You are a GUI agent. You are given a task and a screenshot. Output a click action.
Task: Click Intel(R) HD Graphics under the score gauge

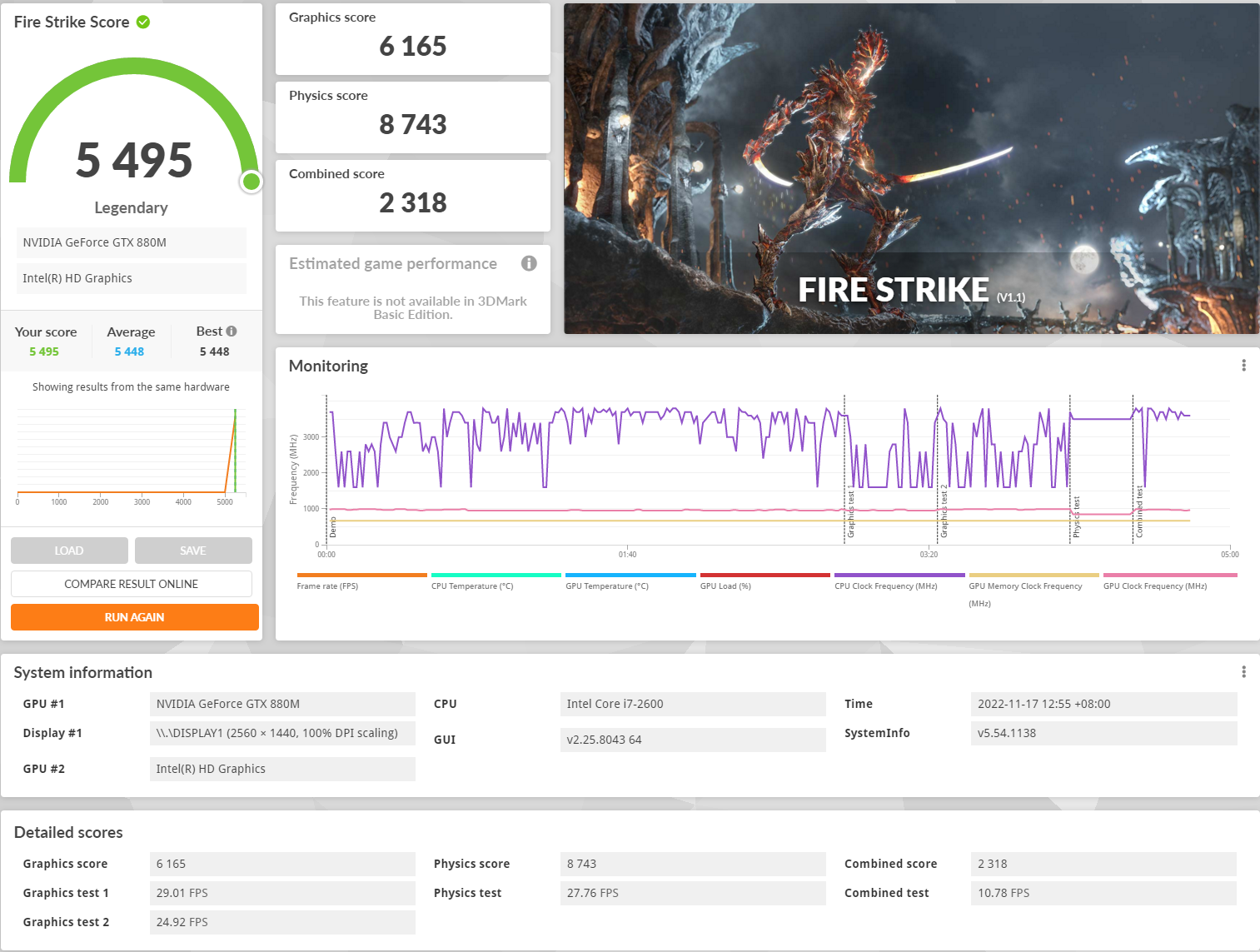pos(132,278)
